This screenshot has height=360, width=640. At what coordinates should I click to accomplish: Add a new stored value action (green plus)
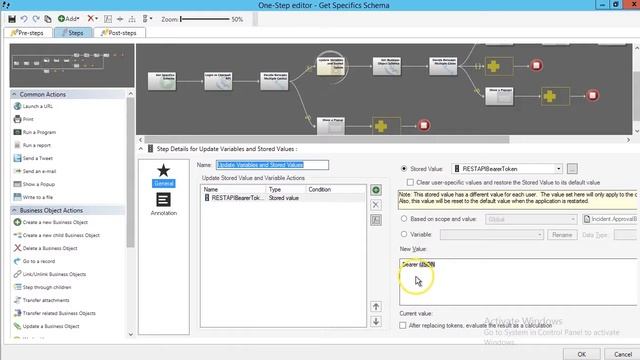(376, 190)
